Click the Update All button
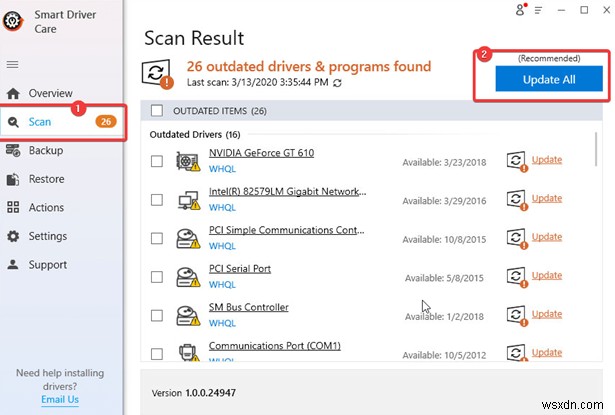The width and height of the screenshot is (615, 415). pyautogui.click(x=549, y=79)
